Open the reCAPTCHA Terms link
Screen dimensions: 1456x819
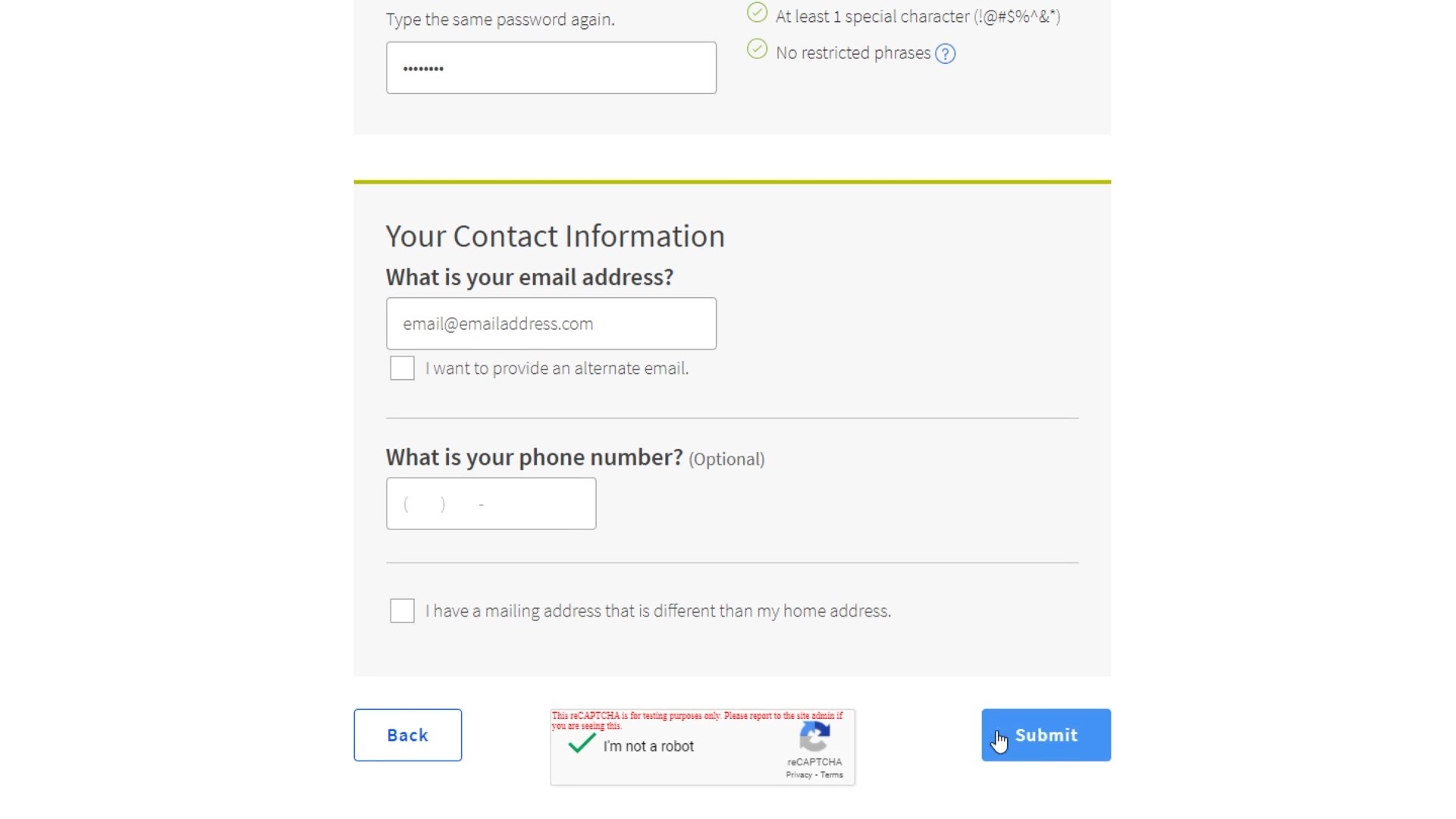coord(831,775)
